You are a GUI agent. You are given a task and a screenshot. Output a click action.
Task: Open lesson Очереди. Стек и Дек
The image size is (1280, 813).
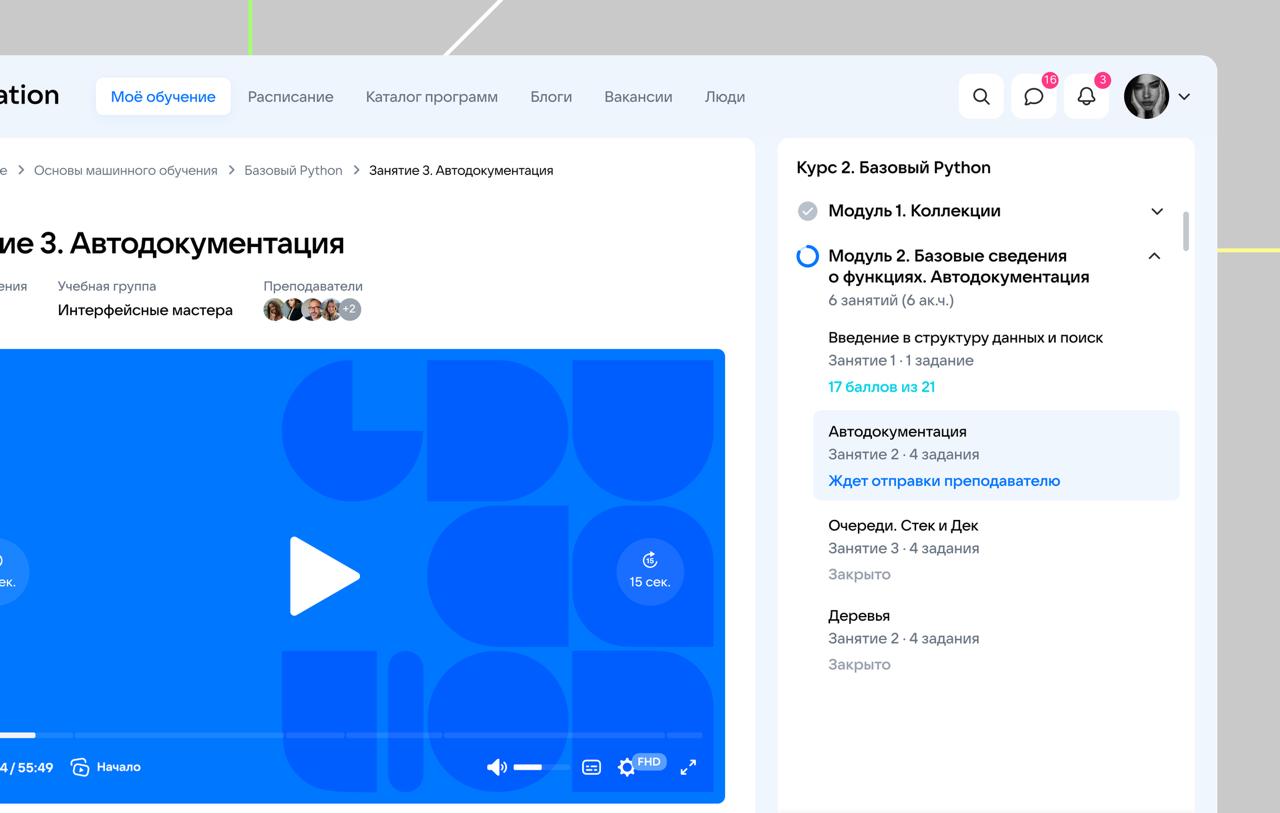tap(903, 526)
